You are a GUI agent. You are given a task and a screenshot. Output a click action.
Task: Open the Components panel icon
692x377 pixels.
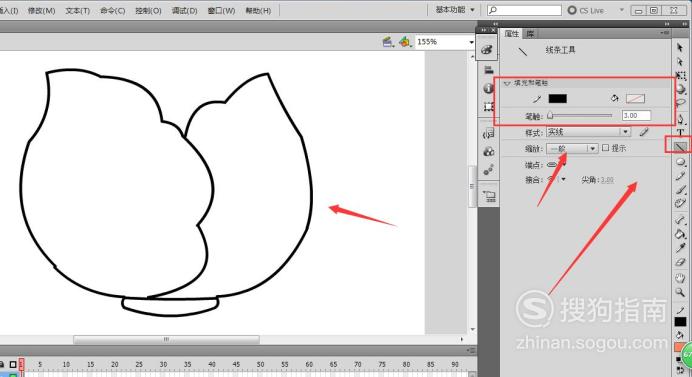489,152
